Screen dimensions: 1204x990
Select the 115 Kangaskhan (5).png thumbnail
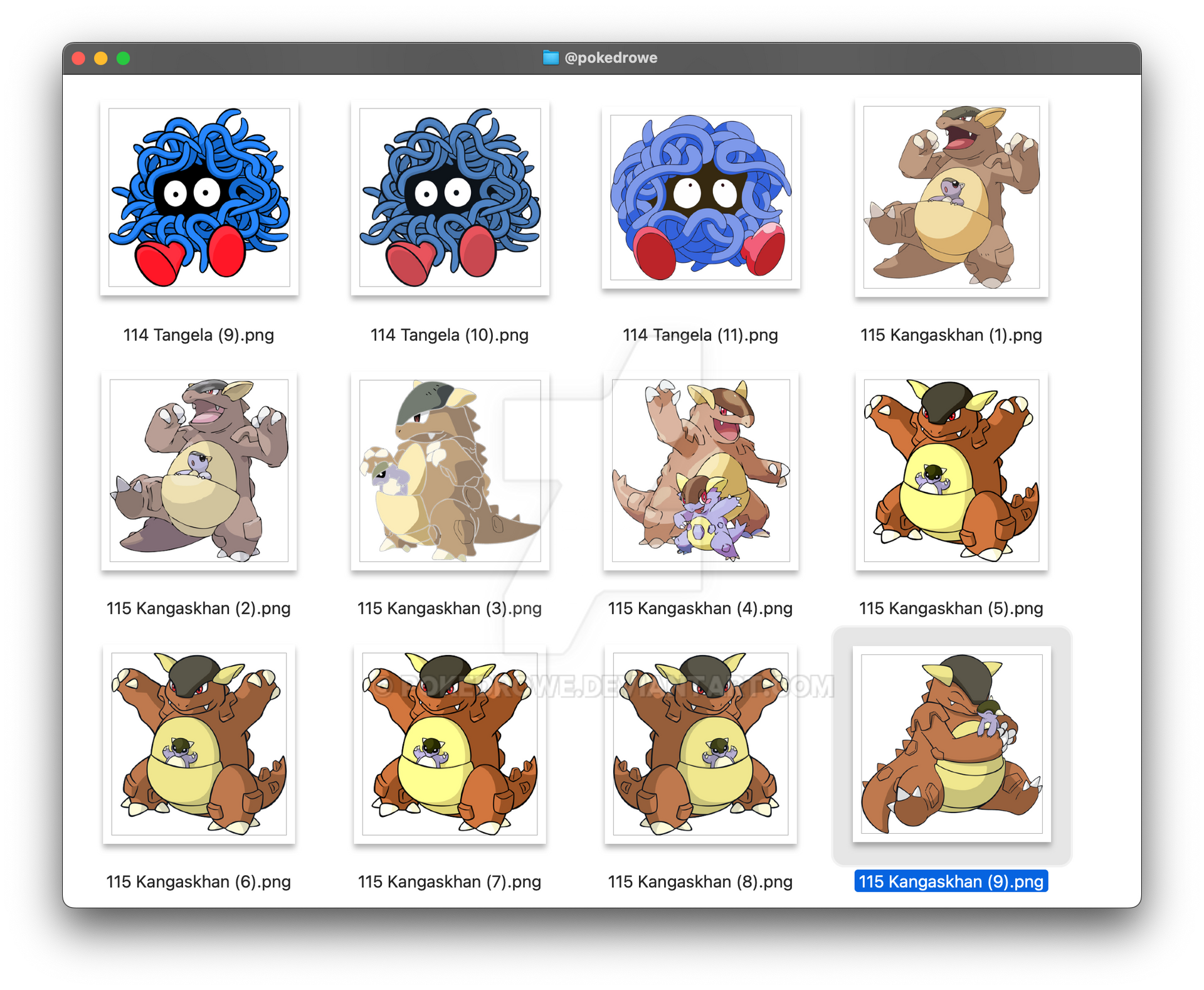pyautogui.click(x=951, y=471)
